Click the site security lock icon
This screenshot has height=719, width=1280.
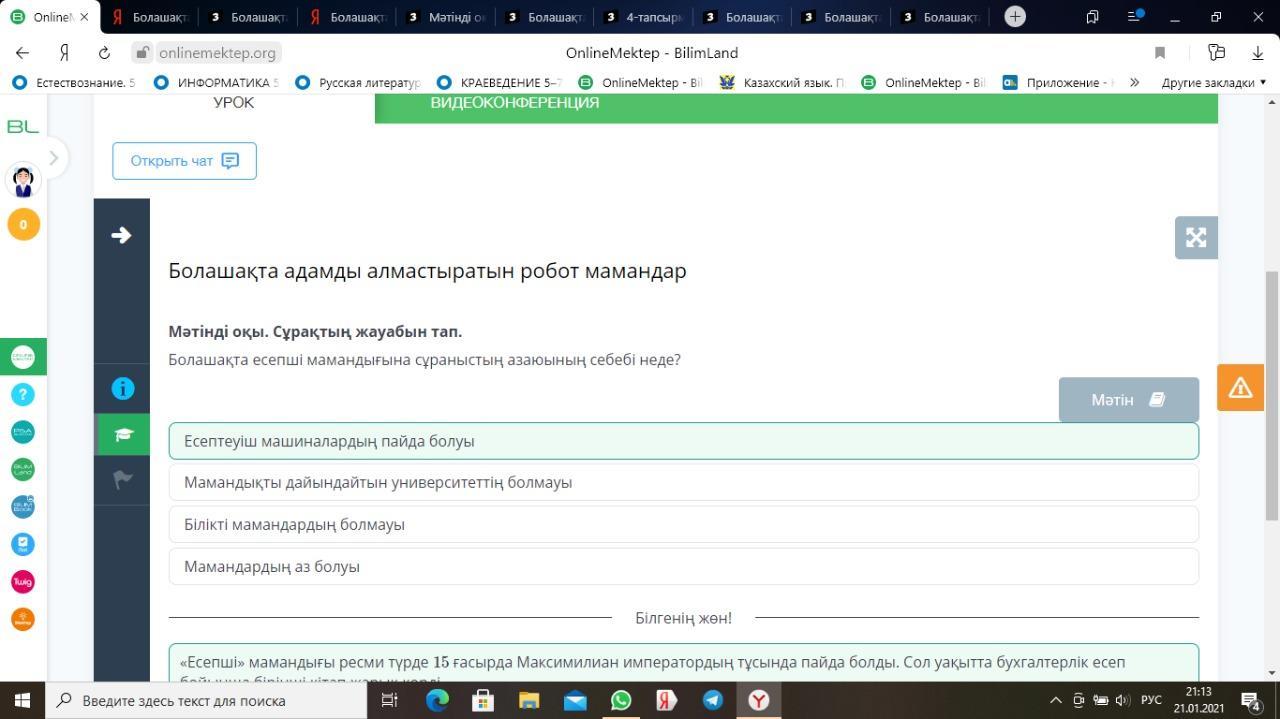[x=143, y=53]
